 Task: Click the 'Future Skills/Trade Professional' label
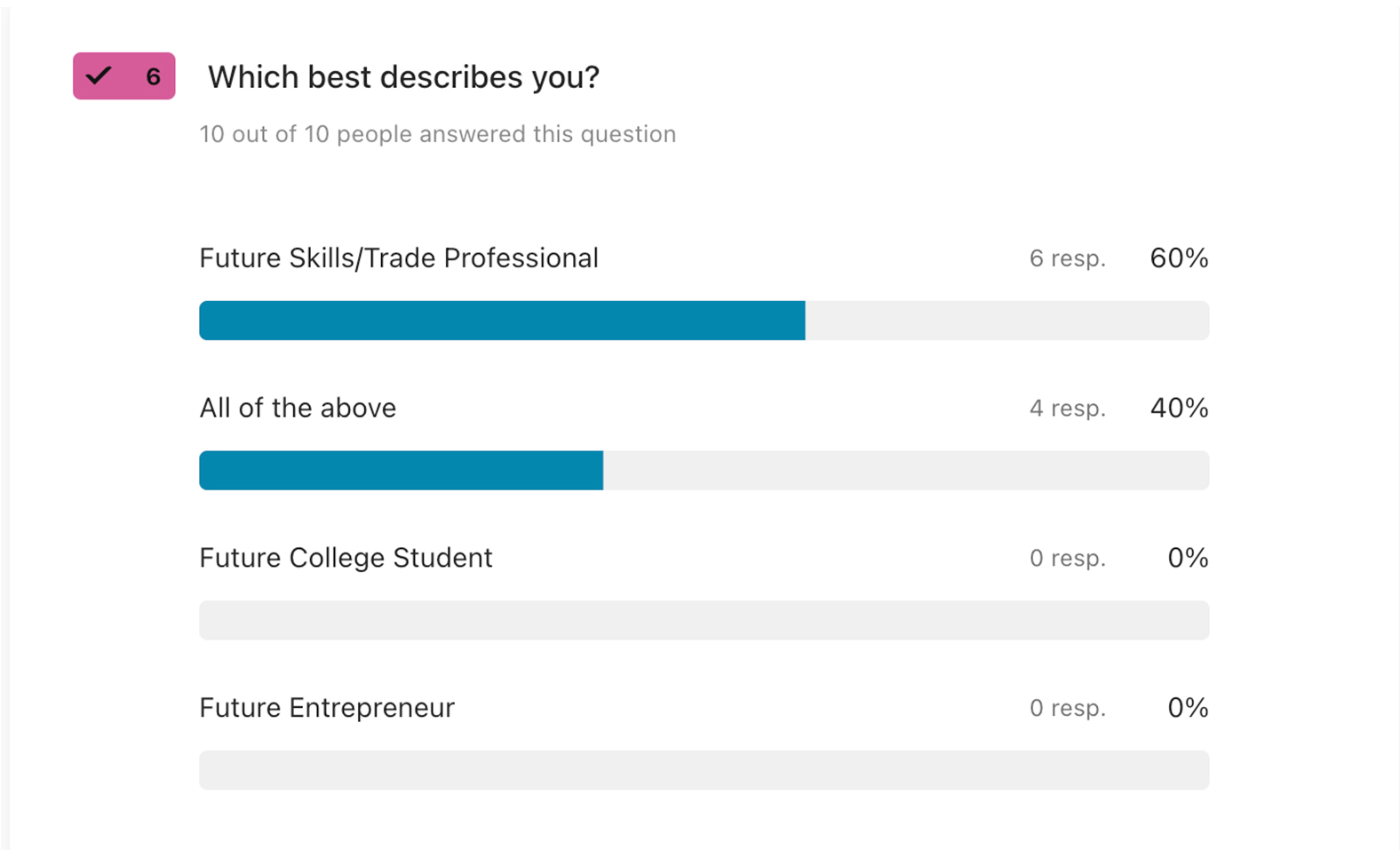click(399, 258)
